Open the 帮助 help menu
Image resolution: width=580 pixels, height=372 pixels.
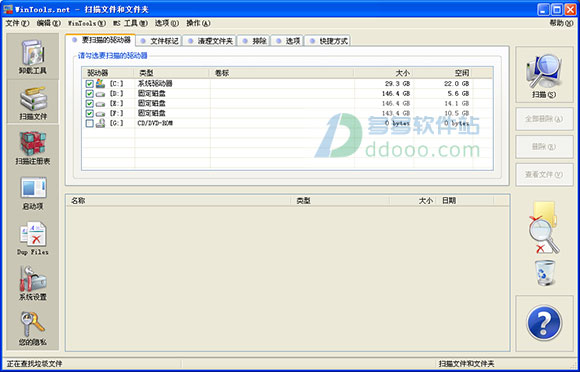tap(561, 23)
